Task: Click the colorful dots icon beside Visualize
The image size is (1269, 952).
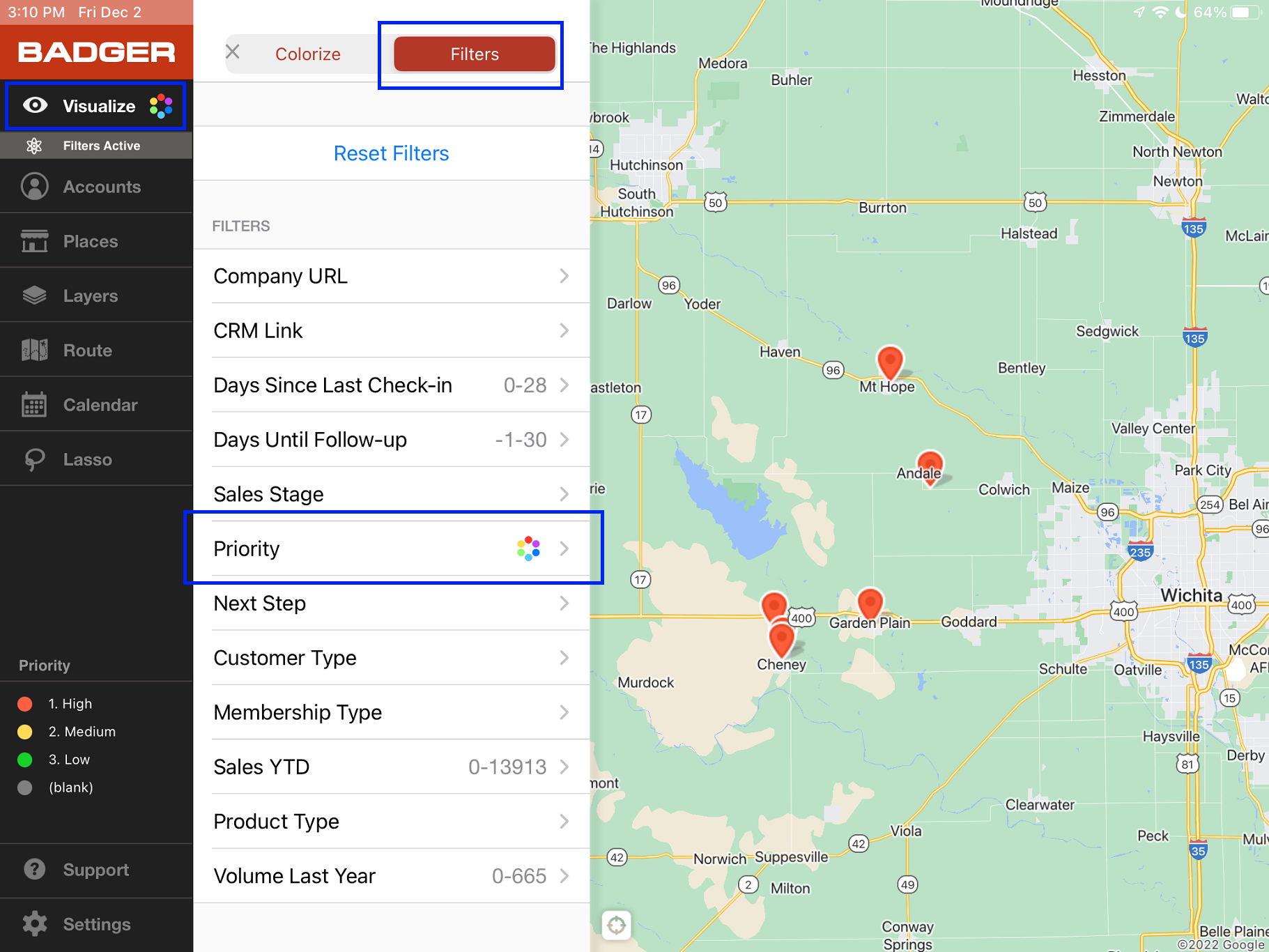Action: [161, 106]
